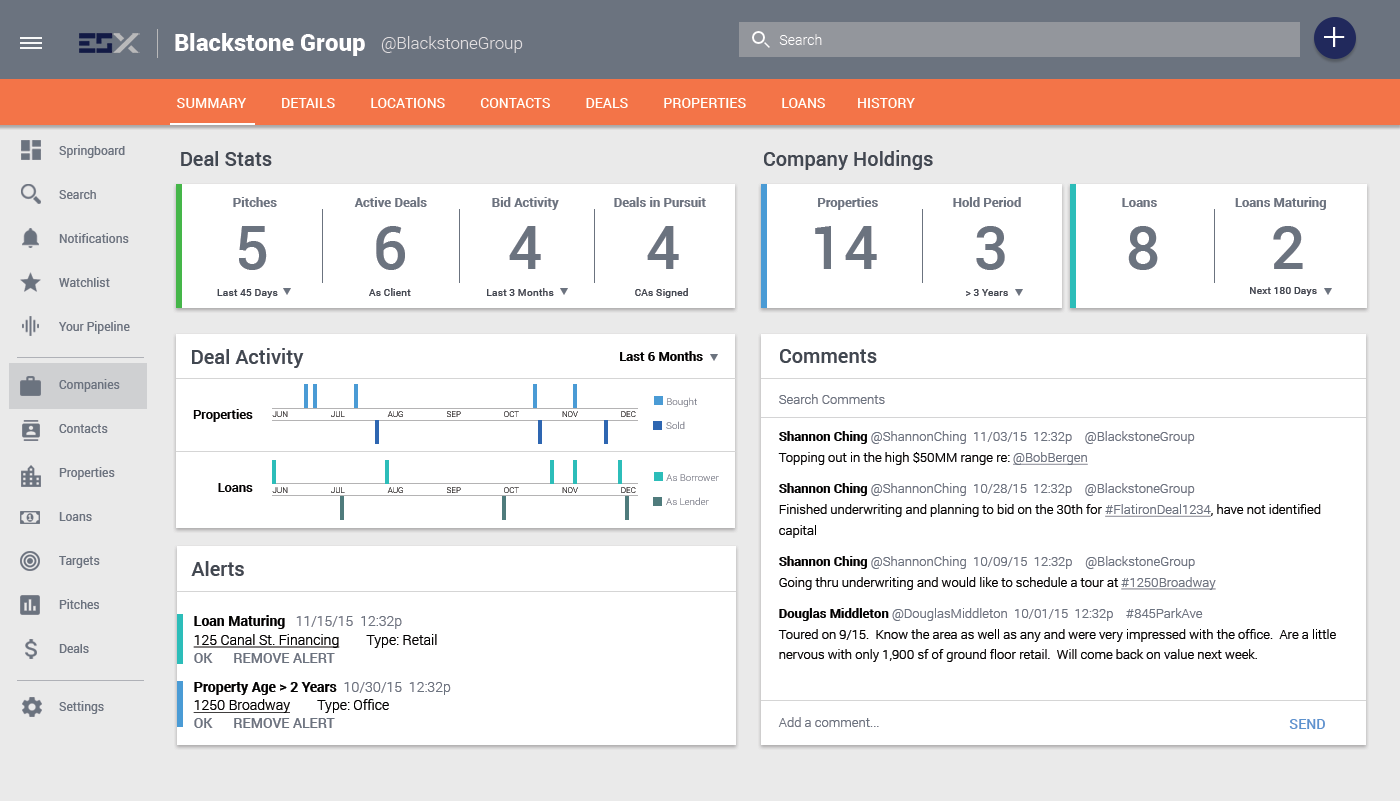Switch to the History tab
The width and height of the screenshot is (1400, 801).
click(886, 103)
